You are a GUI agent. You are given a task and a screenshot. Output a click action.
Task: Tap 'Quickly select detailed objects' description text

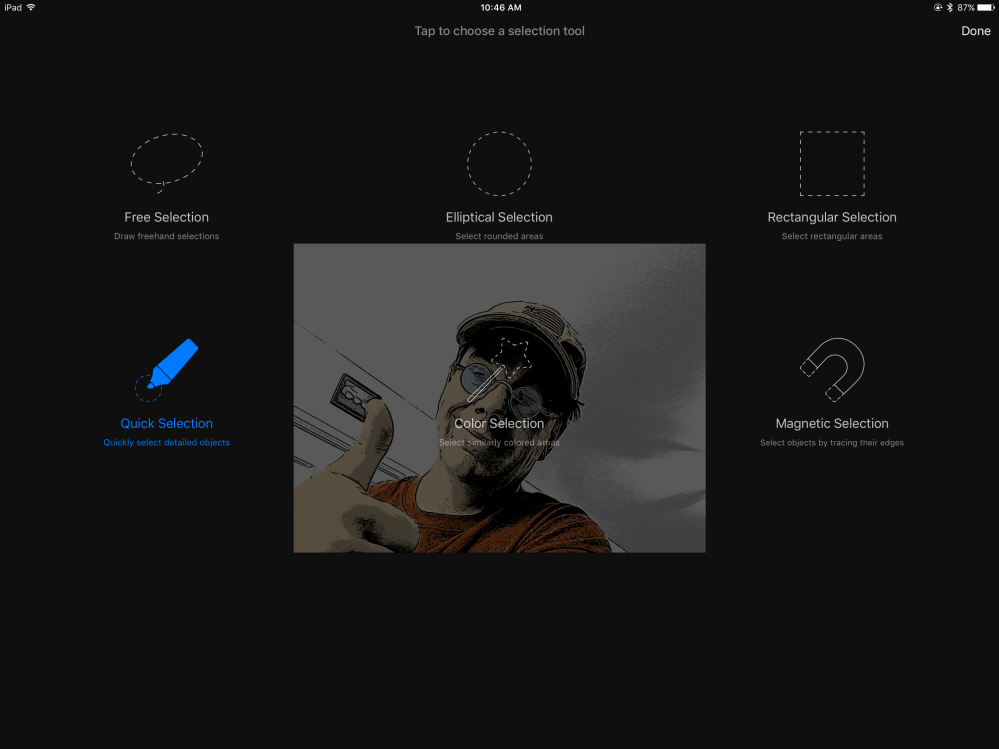tap(166, 441)
